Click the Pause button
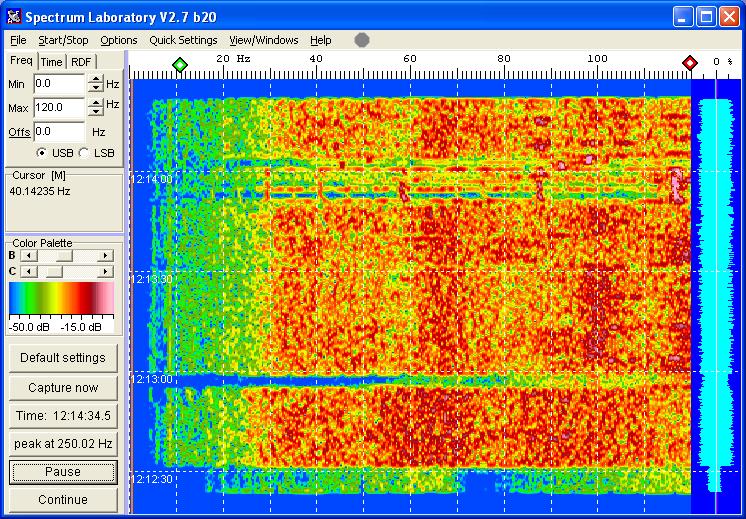 tap(63, 472)
